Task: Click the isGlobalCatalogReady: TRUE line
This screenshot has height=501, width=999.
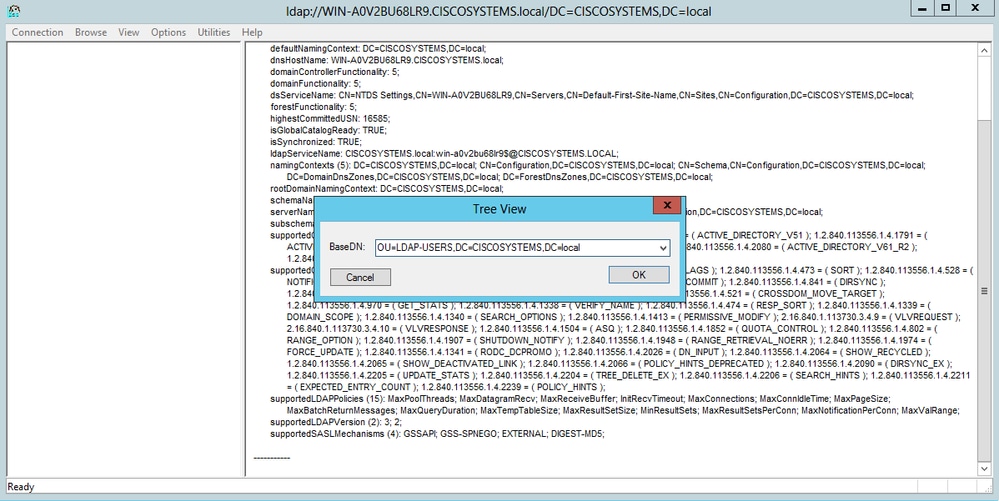Action: (328, 130)
